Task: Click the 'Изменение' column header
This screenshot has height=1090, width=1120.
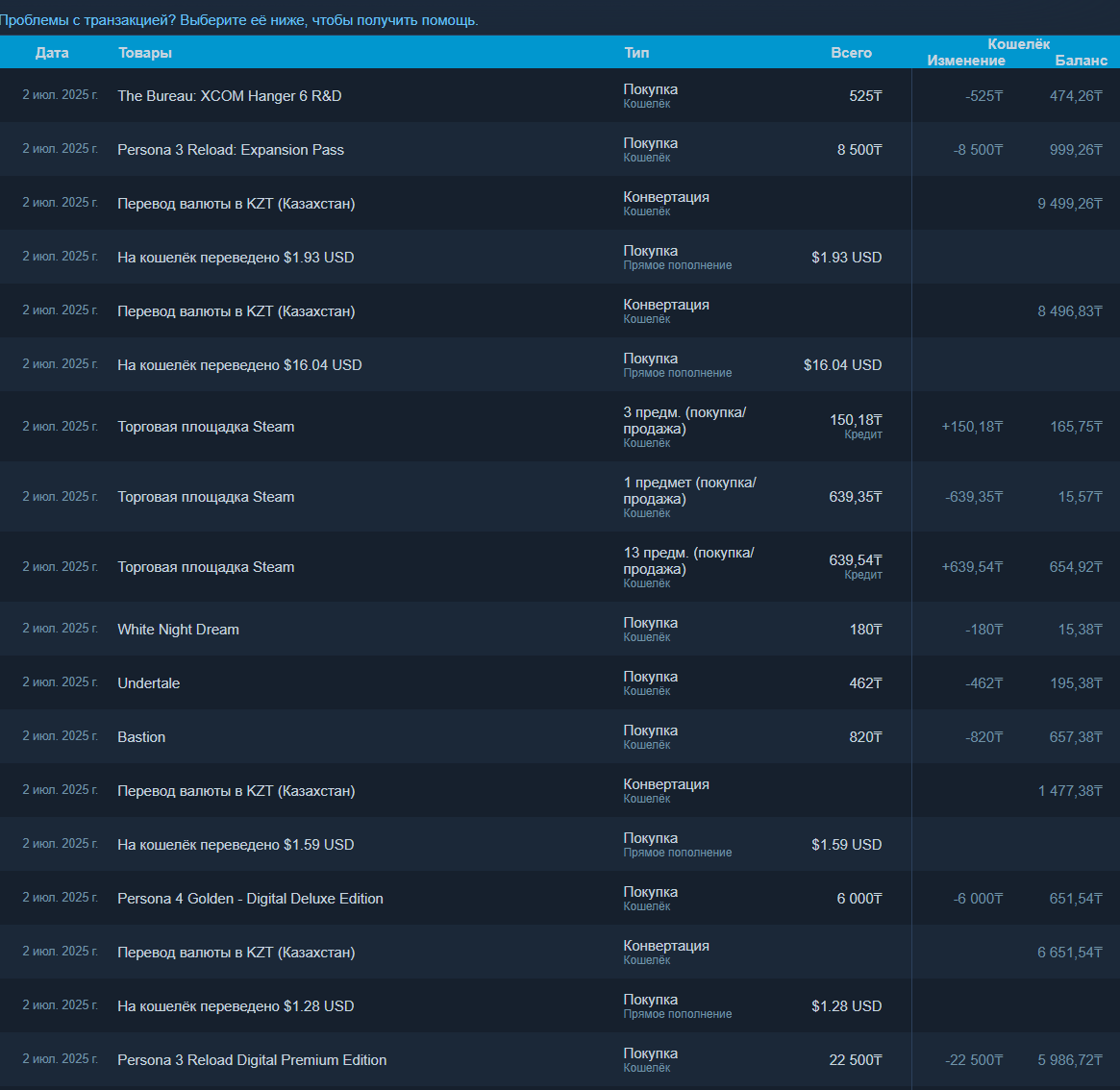Action: point(966,61)
